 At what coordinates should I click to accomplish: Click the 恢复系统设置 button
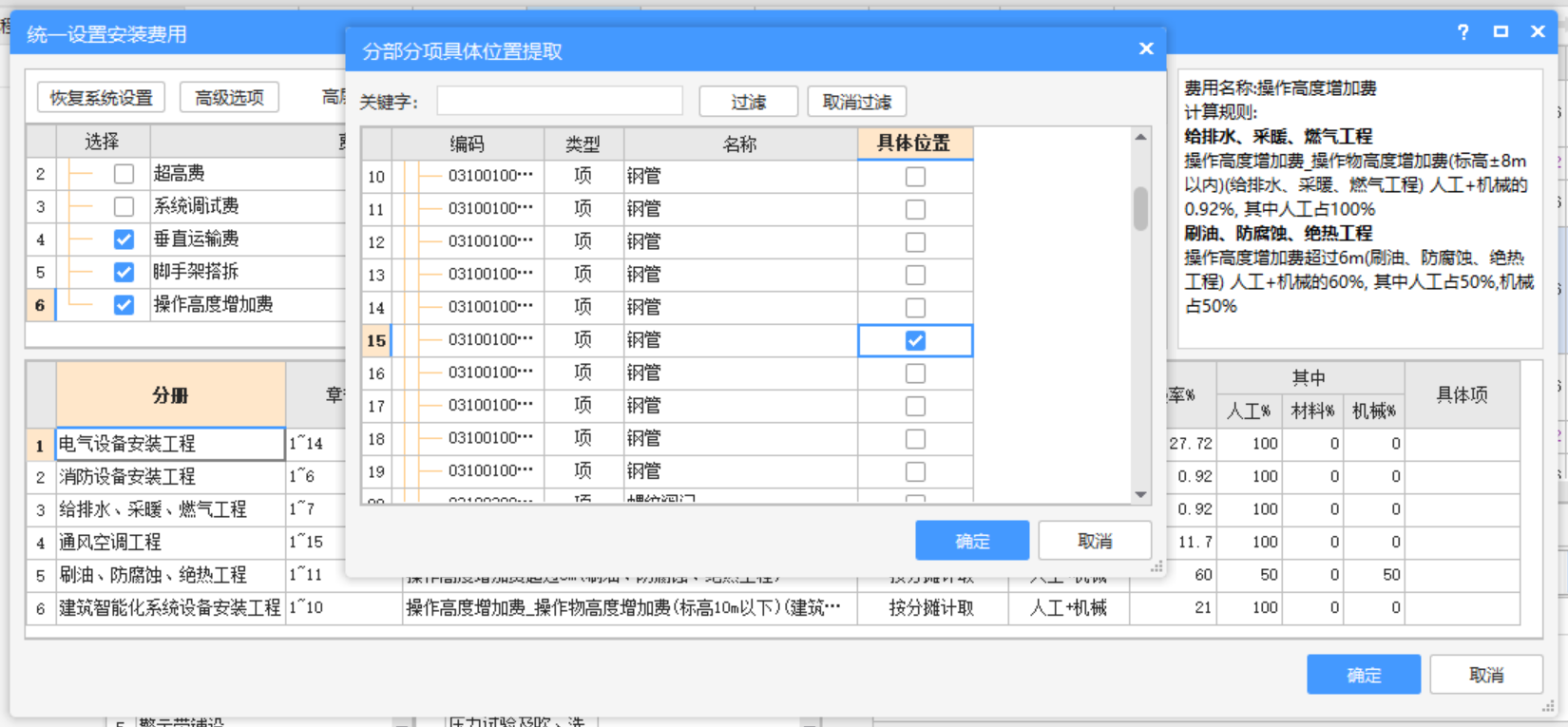point(102,98)
